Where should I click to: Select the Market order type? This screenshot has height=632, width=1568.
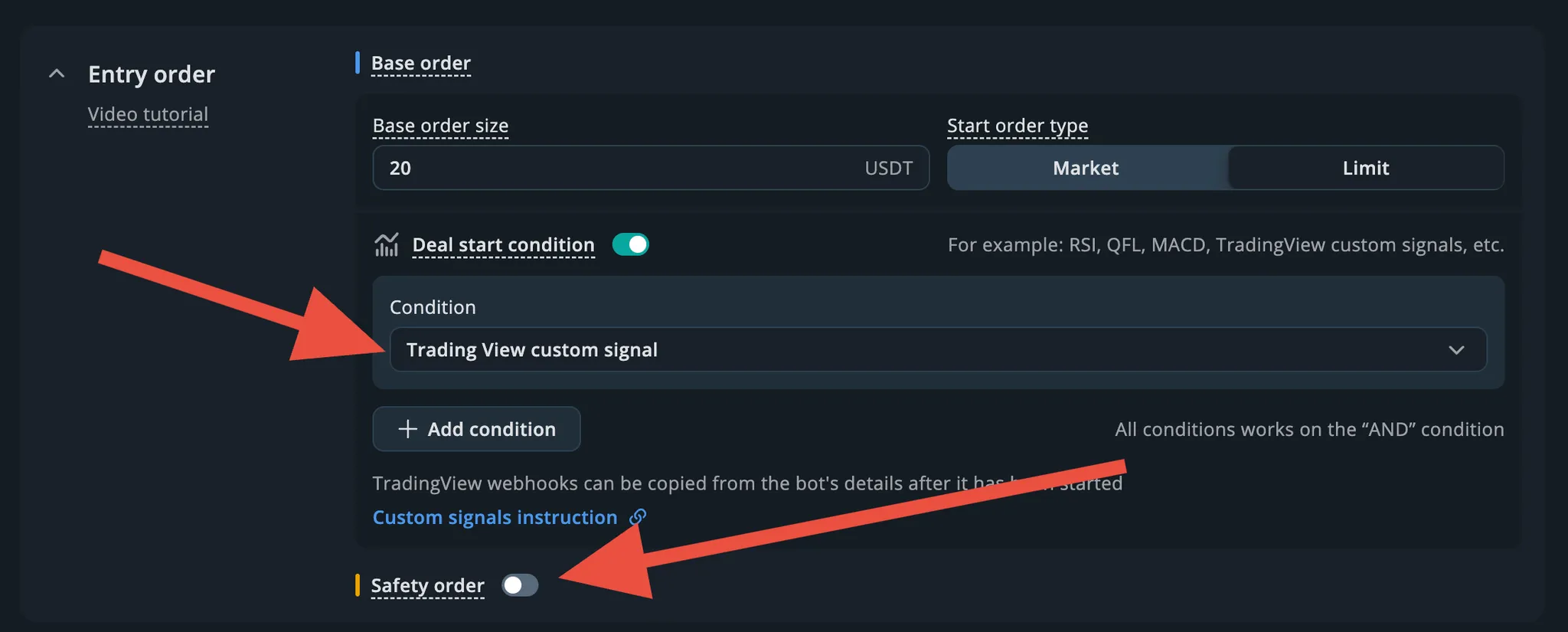point(1086,168)
